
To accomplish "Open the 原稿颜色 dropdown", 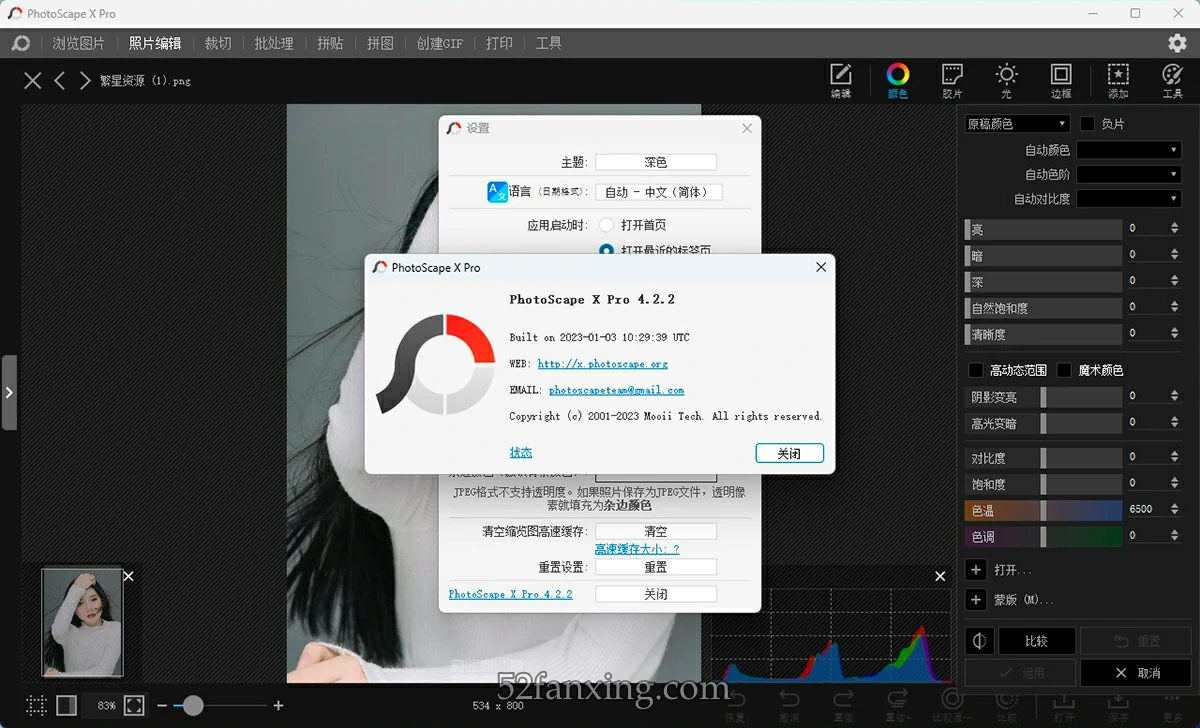I will (1017, 124).
